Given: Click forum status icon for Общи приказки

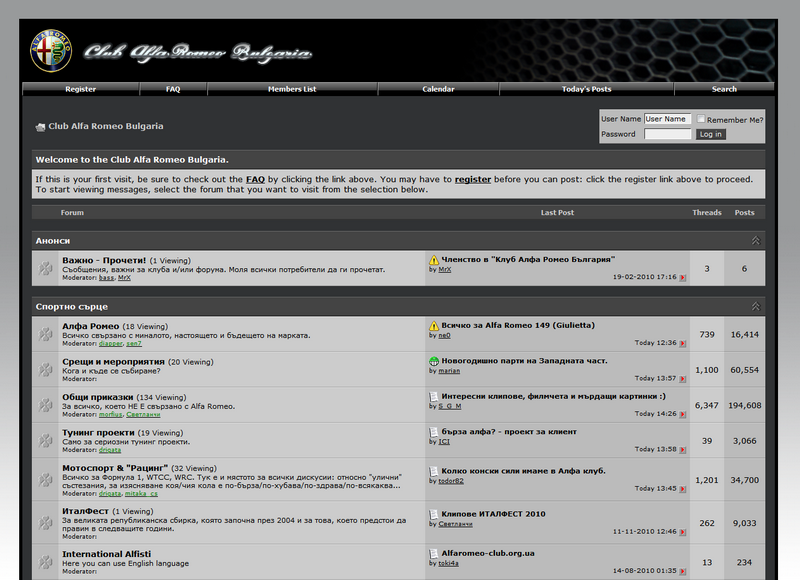Looking at the screenshot, I should coord(45,405).
